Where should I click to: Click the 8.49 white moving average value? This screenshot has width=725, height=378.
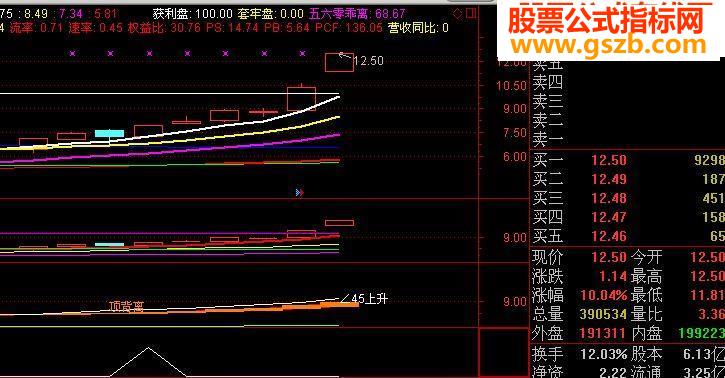[x=36, y=14]
